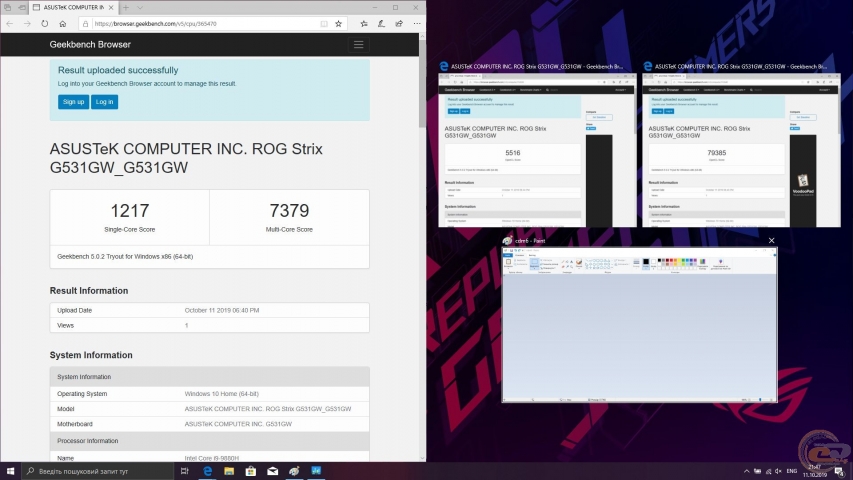Click the Geekbench Browser brand link
Viewport: 853px width, 480px height.
pyautogui.click(x=90, y=45)
